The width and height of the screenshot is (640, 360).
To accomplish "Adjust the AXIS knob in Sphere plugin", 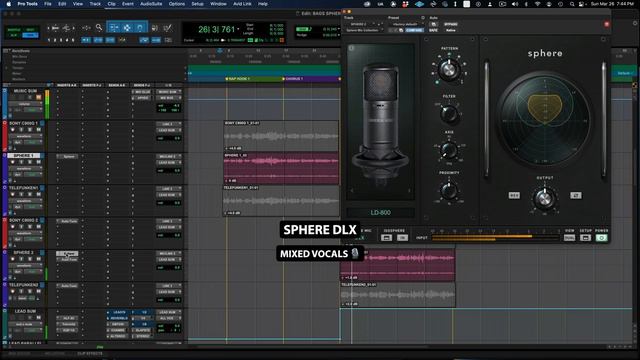I will coord(449,150).
